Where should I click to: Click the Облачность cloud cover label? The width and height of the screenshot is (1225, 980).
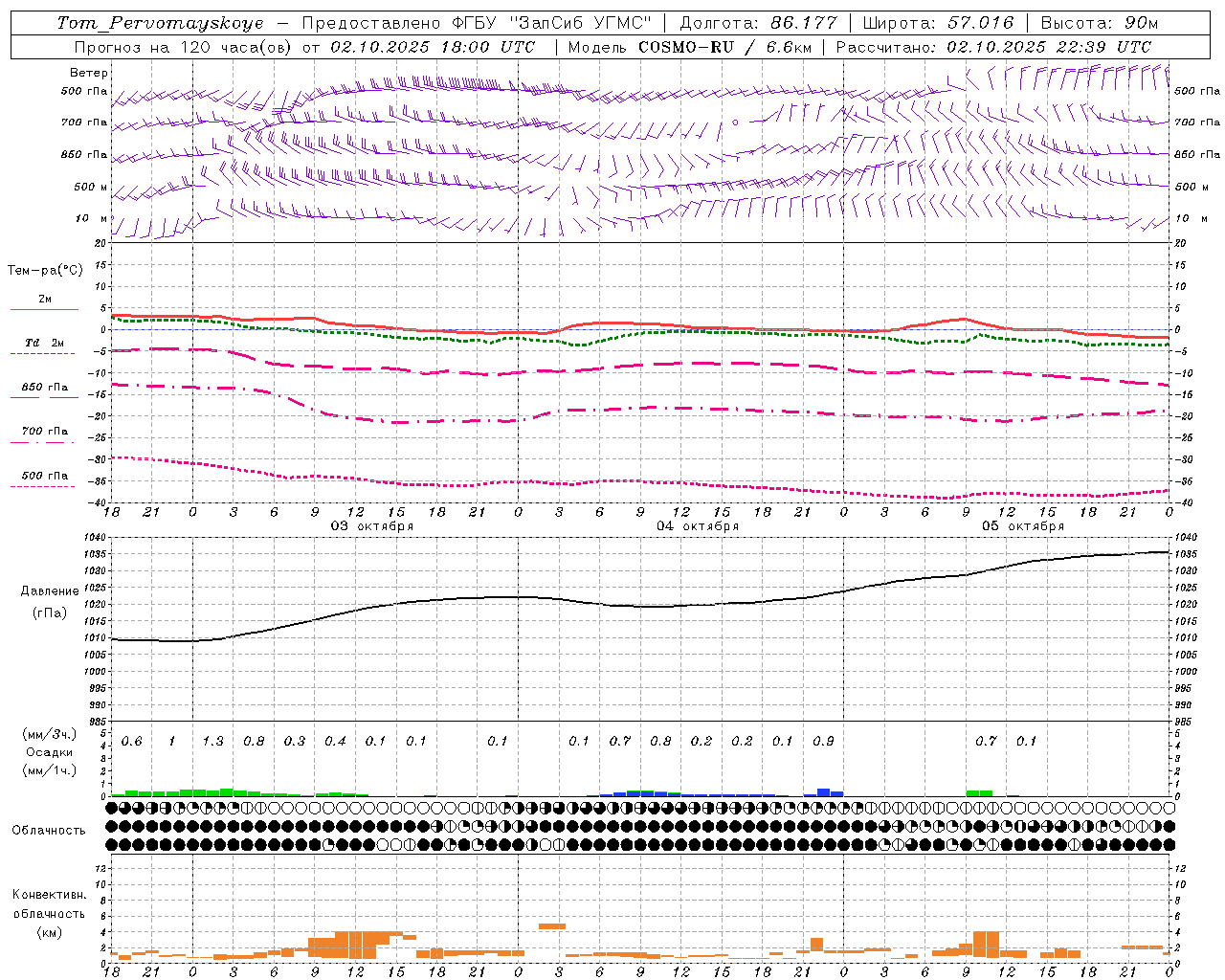pos(49,830)
